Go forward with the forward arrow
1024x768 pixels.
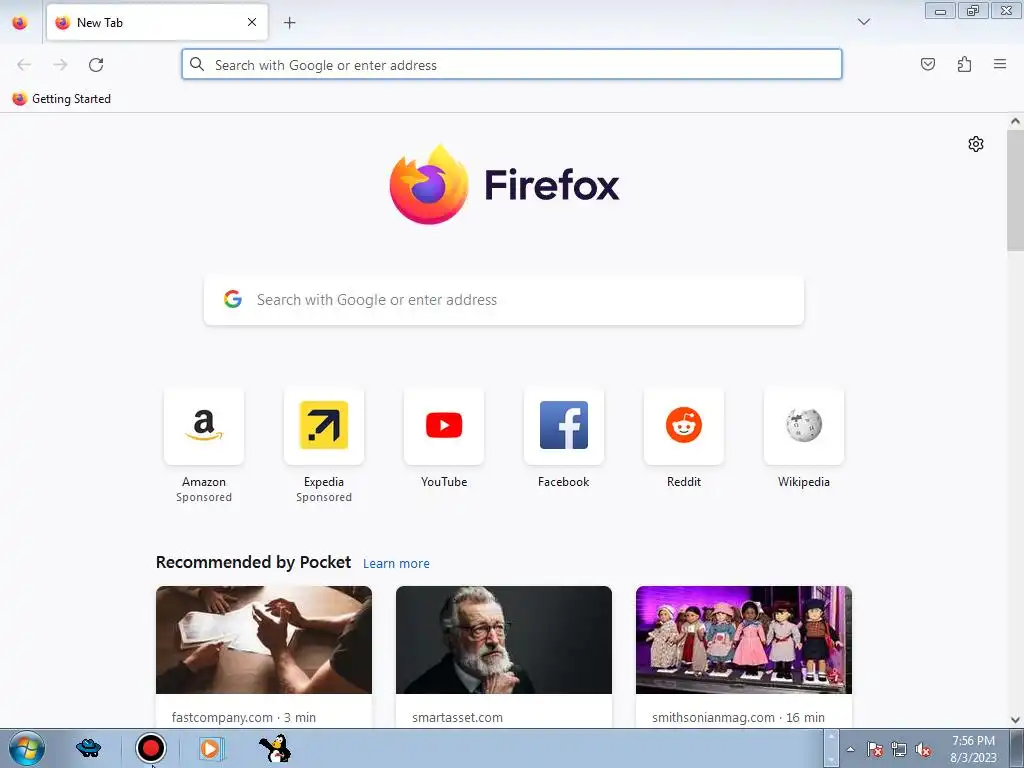(x=60, y=65)
